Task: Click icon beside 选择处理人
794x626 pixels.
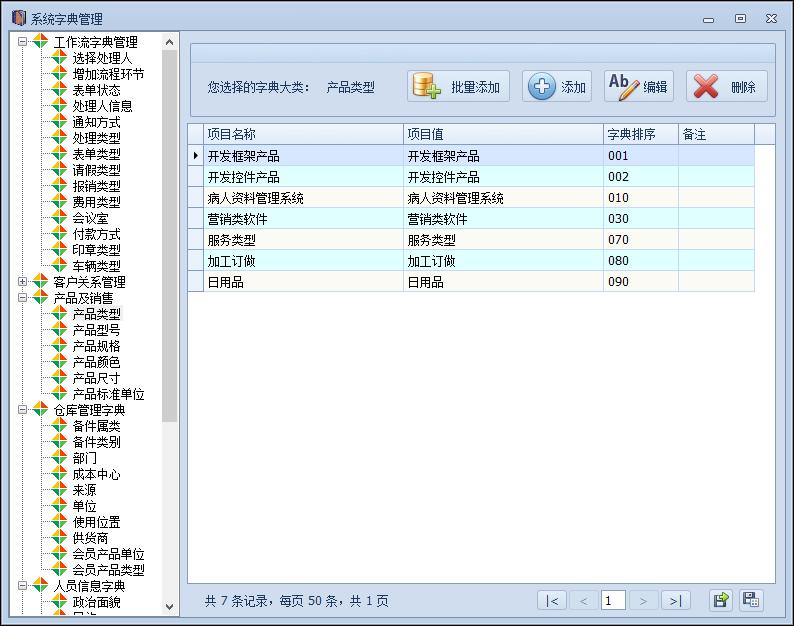Action: tap(59, 58)
